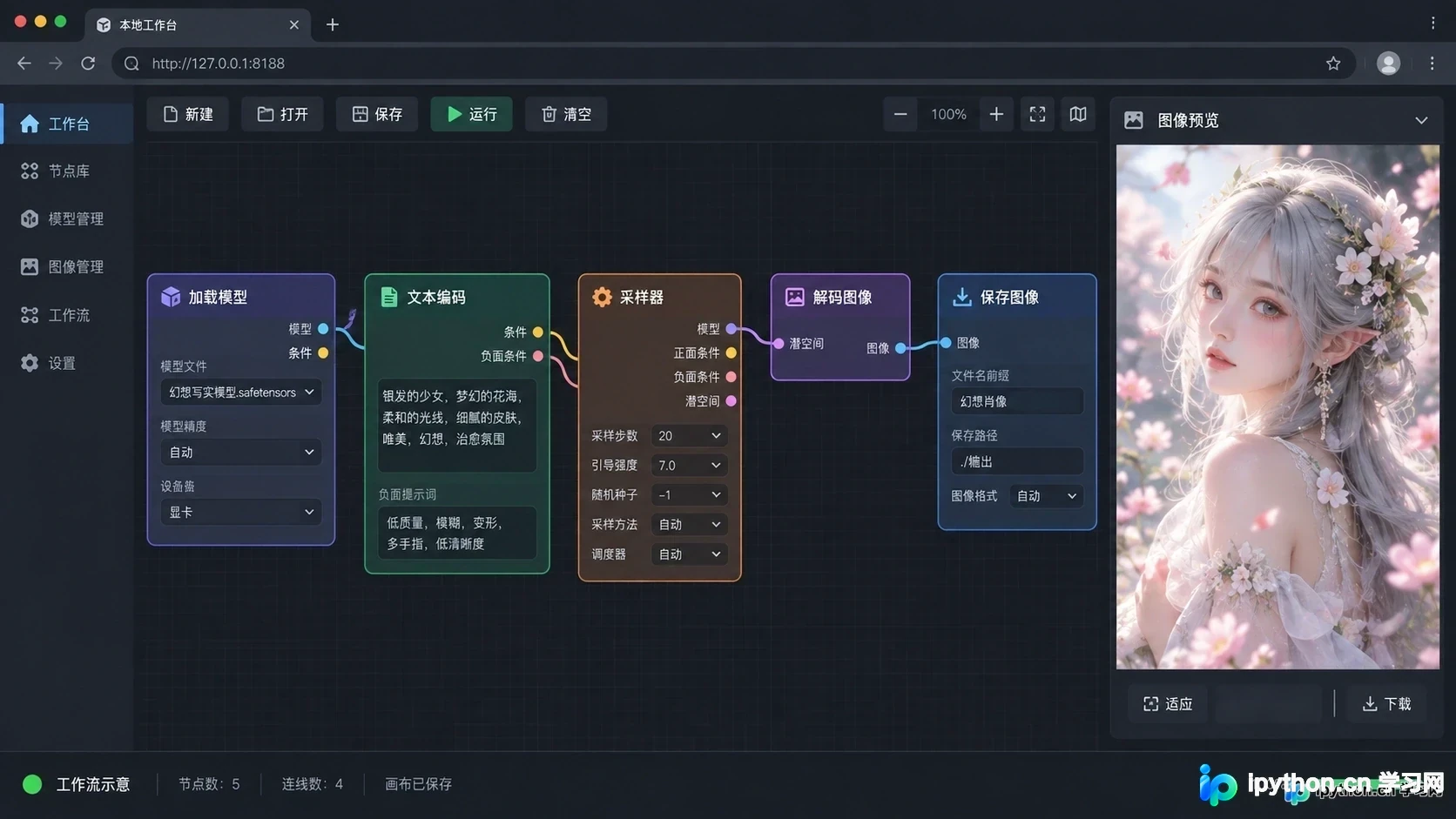
Task: Download the image with 下载 button
Action: pos(1386,703)
